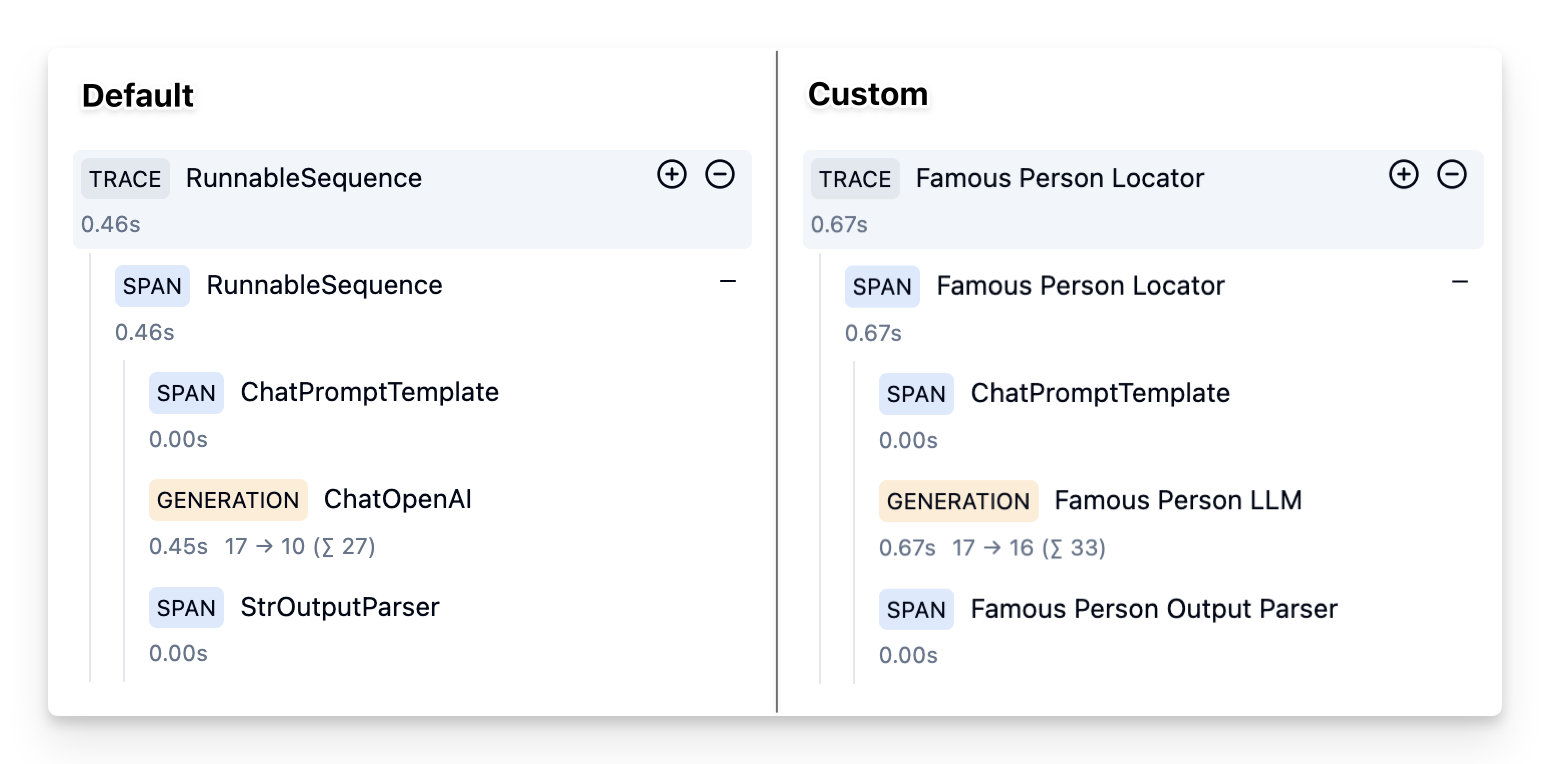
Task: Select the Famous Person LLM generation
Action: point(1178,500)
